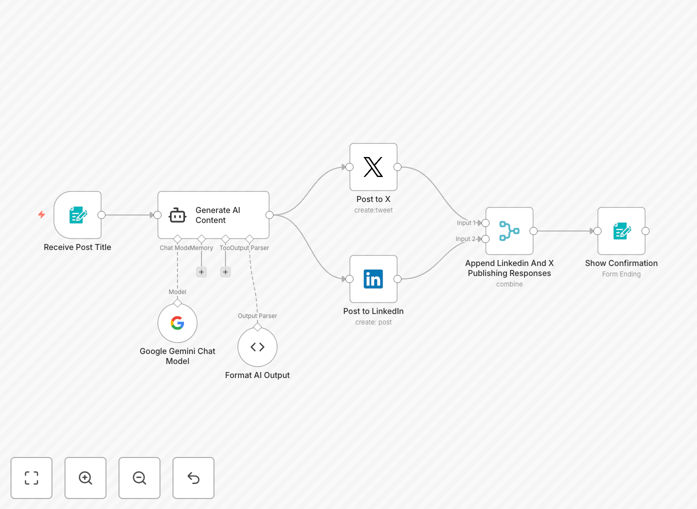Click the Output Parser diamond connector on agent
The width and height of the screenshot is (697, 509).
point(249,239)
